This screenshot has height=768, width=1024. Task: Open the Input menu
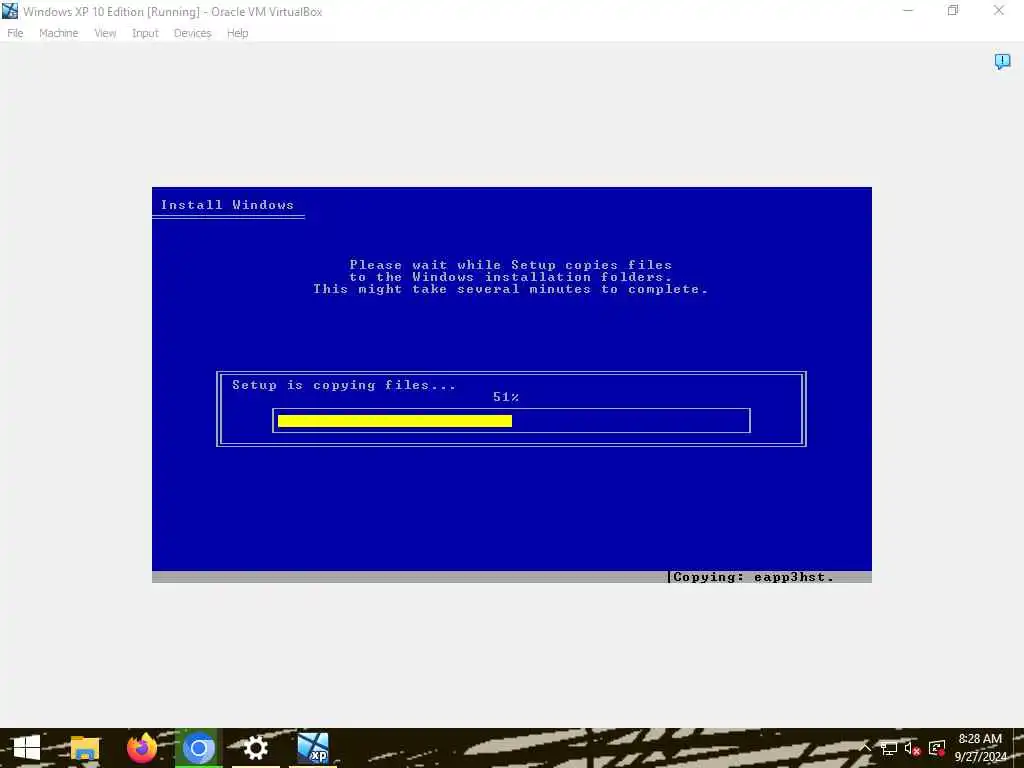(x=145, y=33)
